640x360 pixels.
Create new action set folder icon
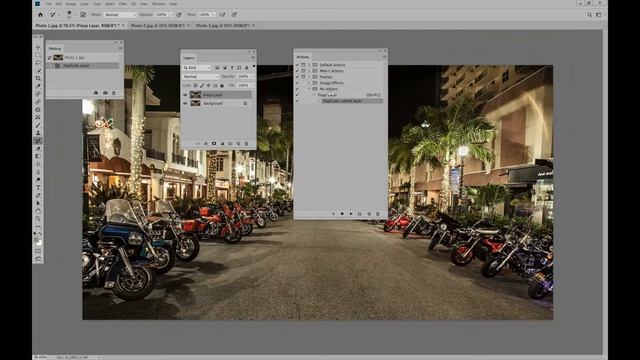coord(360,213)
